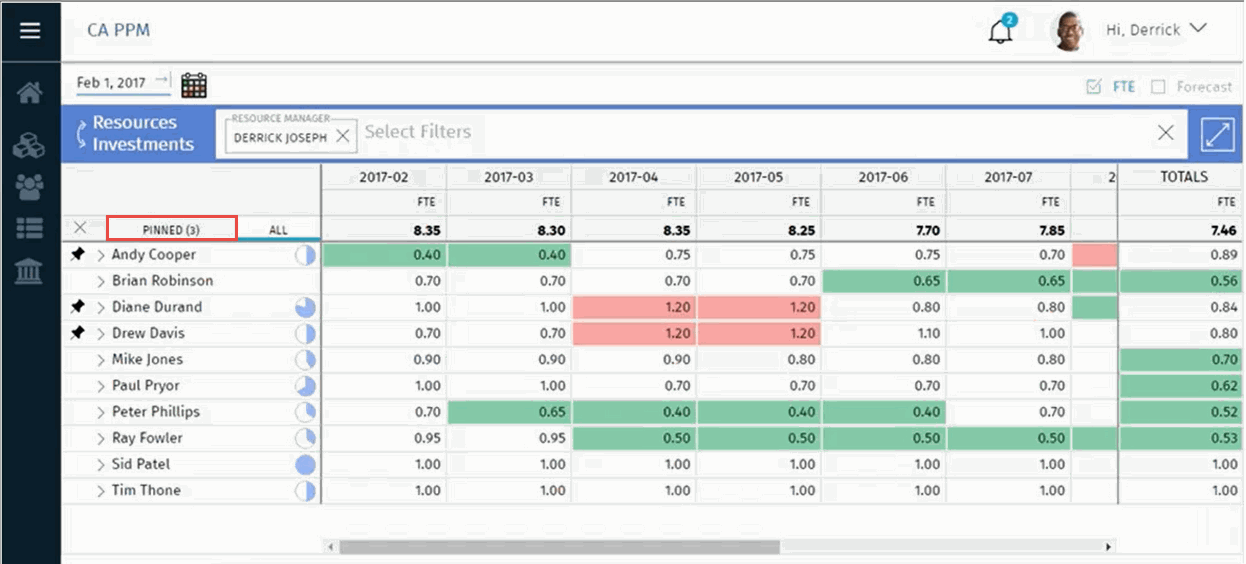Open the notifications bell
The height and width of the screenshot is (564, 1246).
click(x=1000, y=31)
